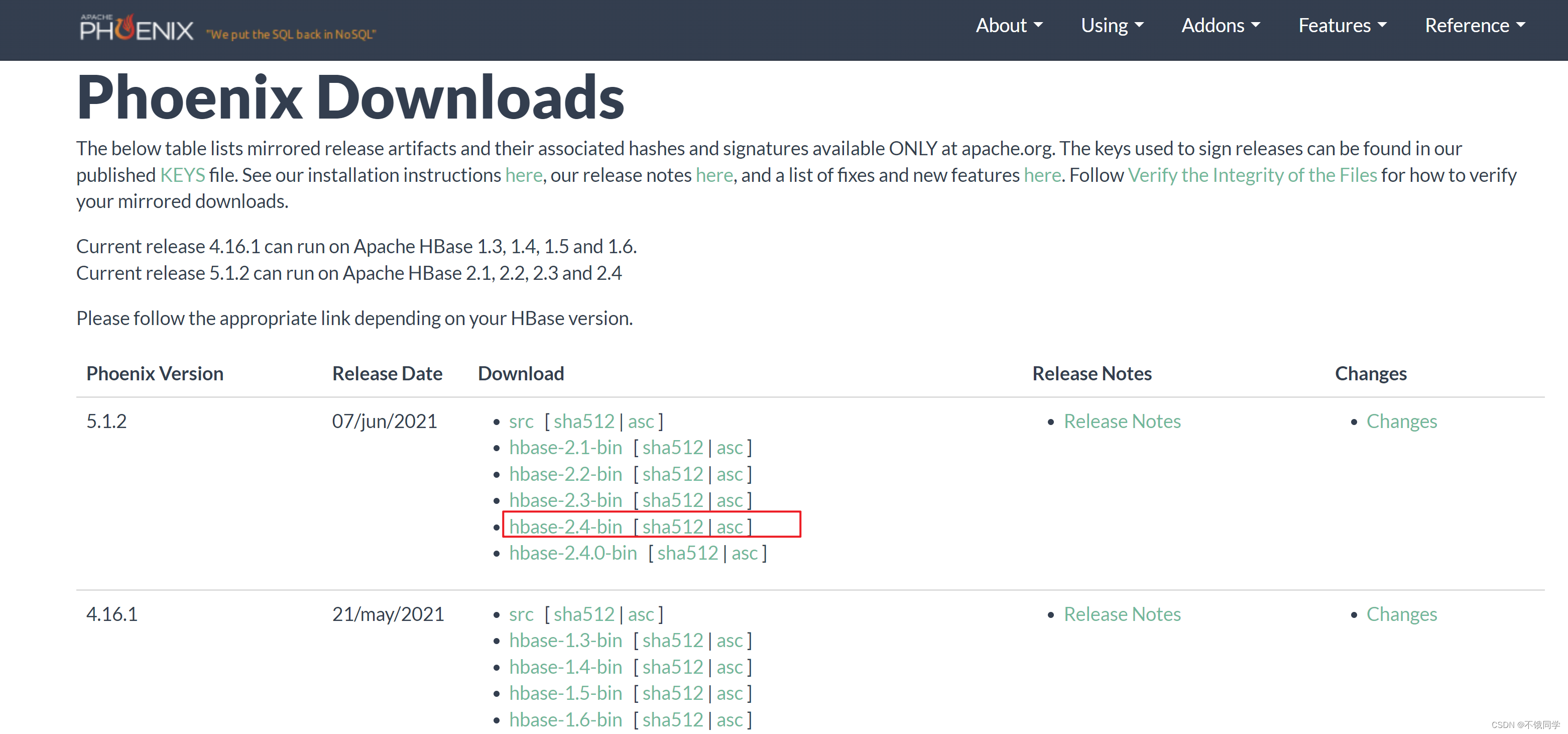Open sha512 for hbase-1.4-bin
Viewport: 1568px width, 734px height.
click(673, 668)
